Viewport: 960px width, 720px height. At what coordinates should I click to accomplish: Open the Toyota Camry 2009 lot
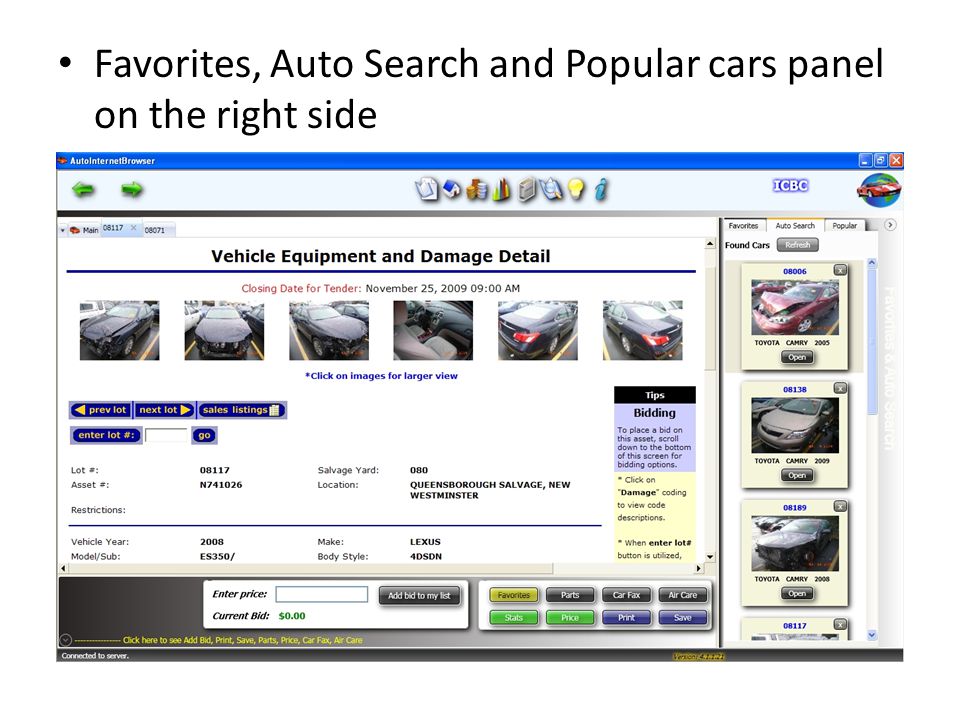797,476
